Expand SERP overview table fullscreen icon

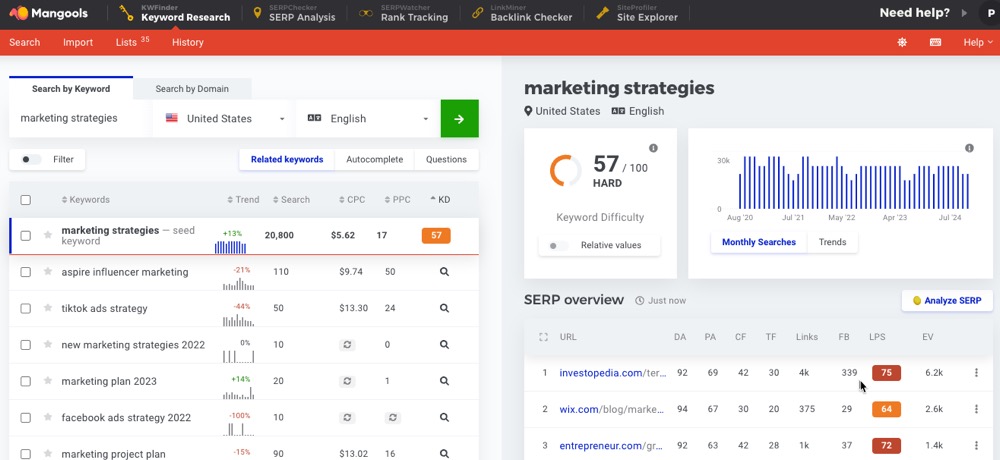(x=543, y=337)
